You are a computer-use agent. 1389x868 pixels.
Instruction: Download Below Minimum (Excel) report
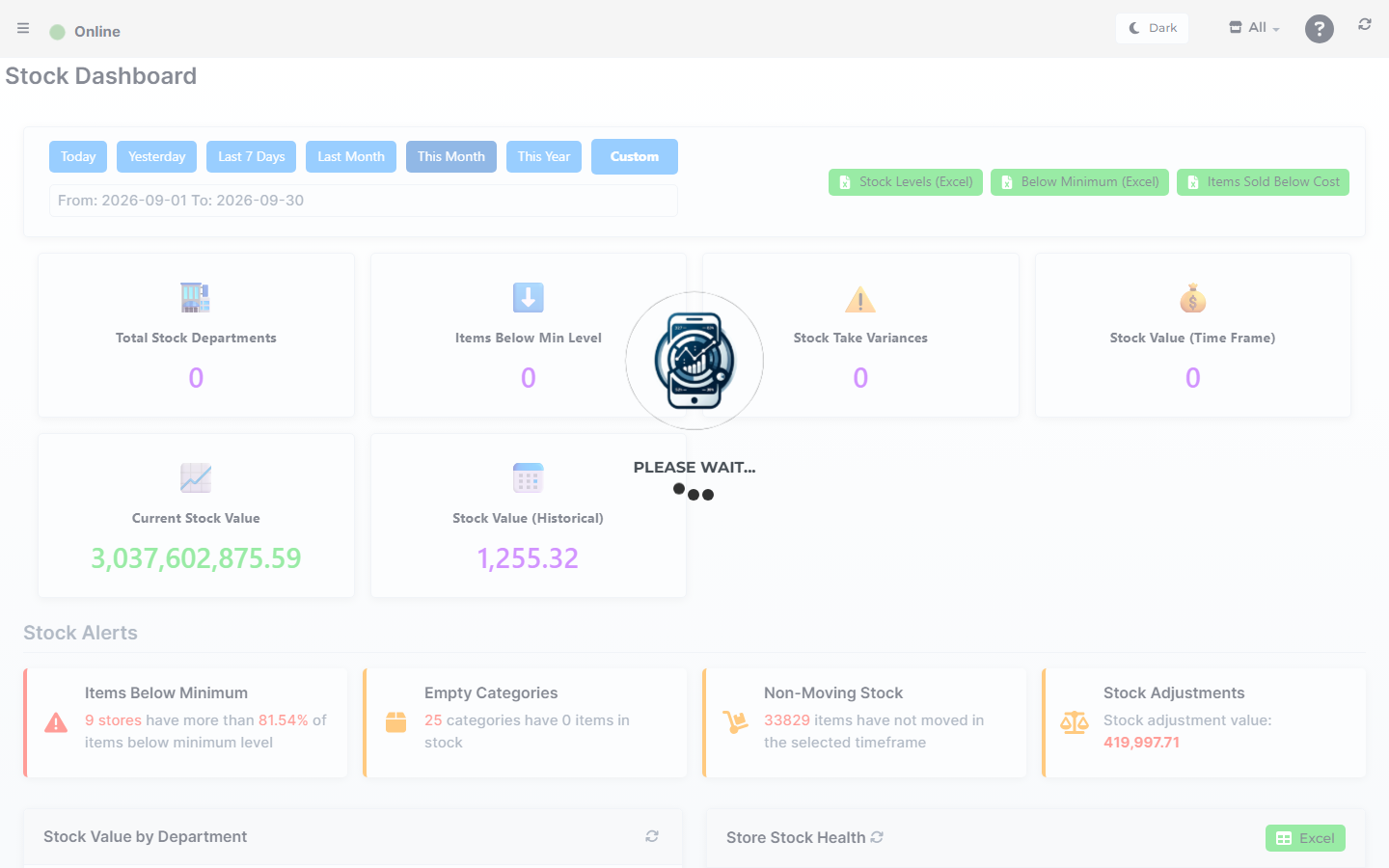tap(1079, 182)
